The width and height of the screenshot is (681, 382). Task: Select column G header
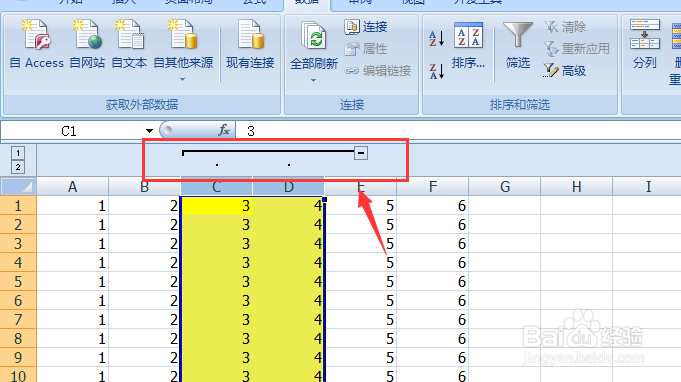point(505,187)
